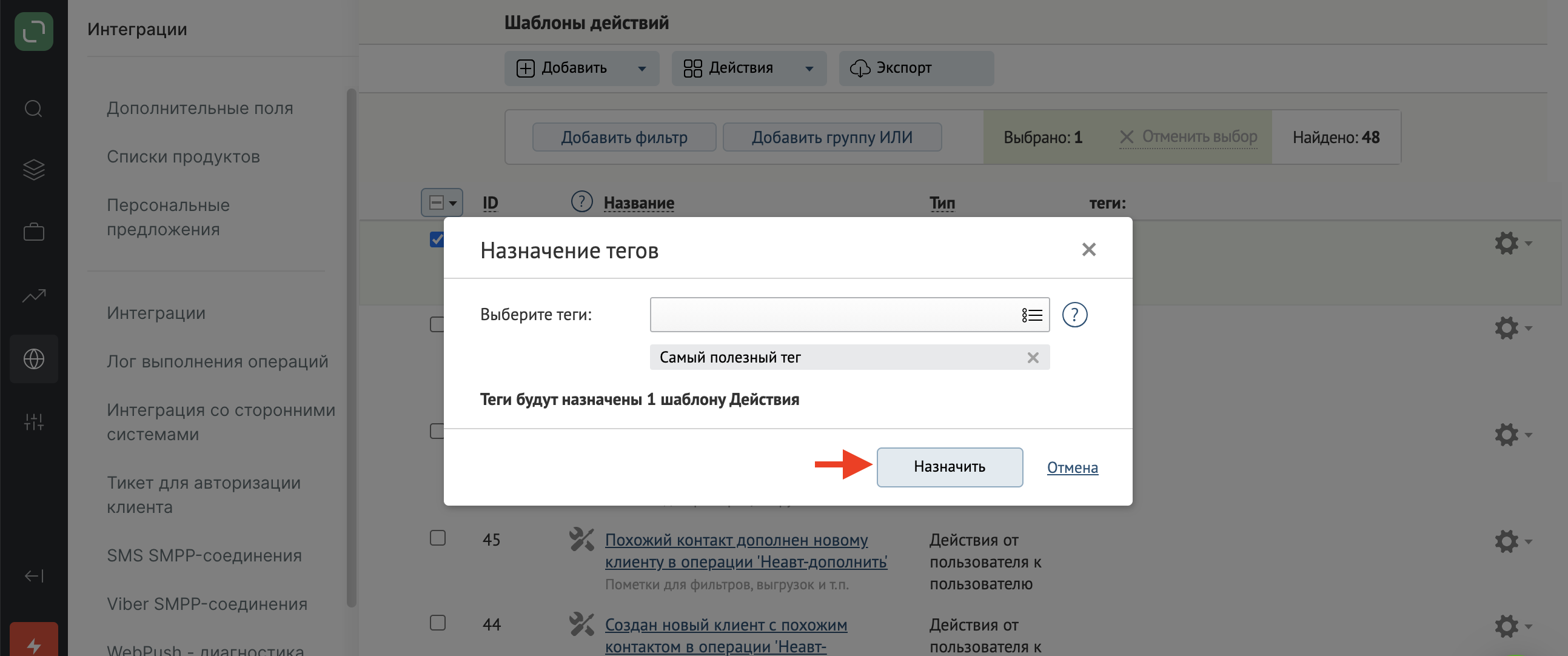Click tools icon of row 45
Screen dimensions: 1568x656
[581, 539]
